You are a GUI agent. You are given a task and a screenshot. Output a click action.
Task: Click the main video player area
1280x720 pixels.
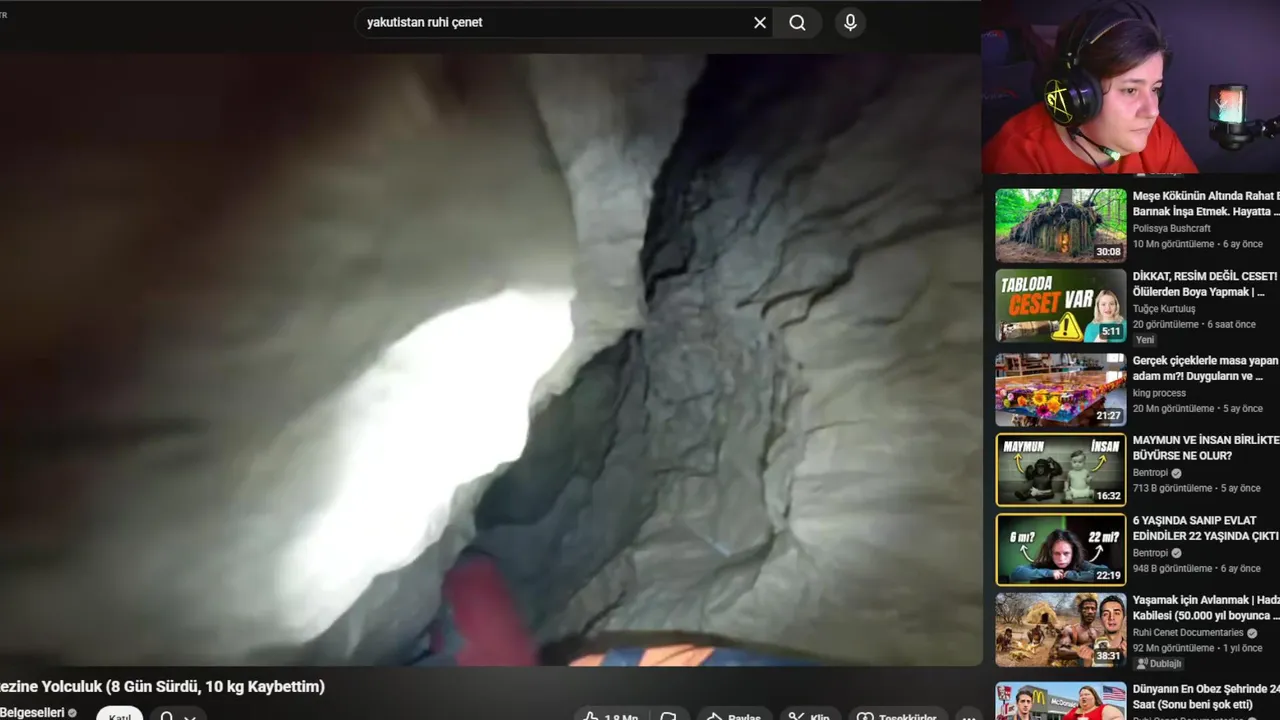(x=490, y=360)
